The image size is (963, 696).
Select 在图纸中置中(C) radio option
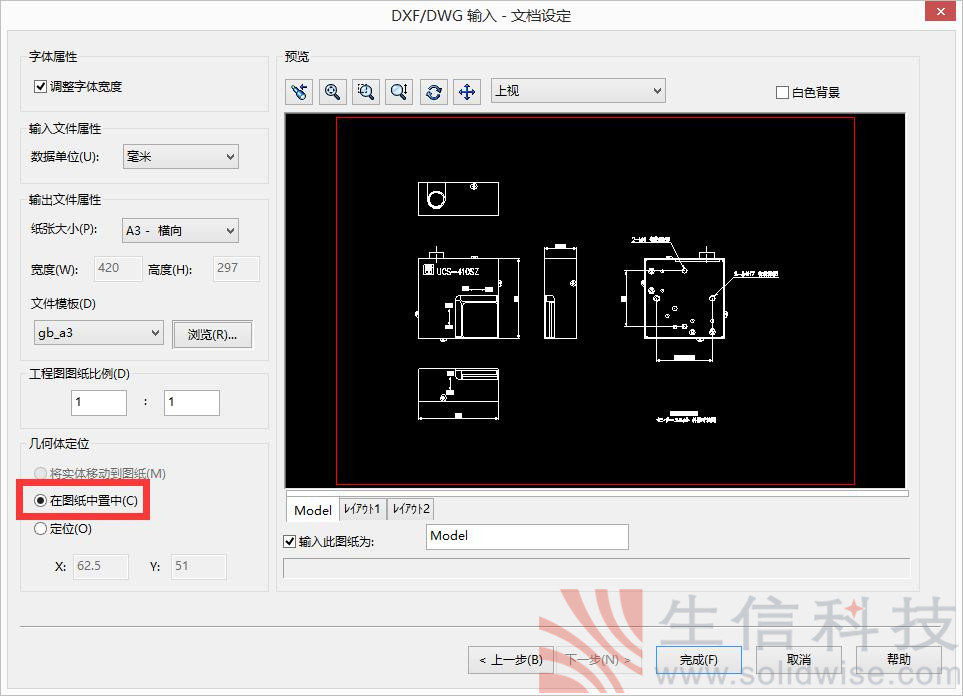coord(41,500)
